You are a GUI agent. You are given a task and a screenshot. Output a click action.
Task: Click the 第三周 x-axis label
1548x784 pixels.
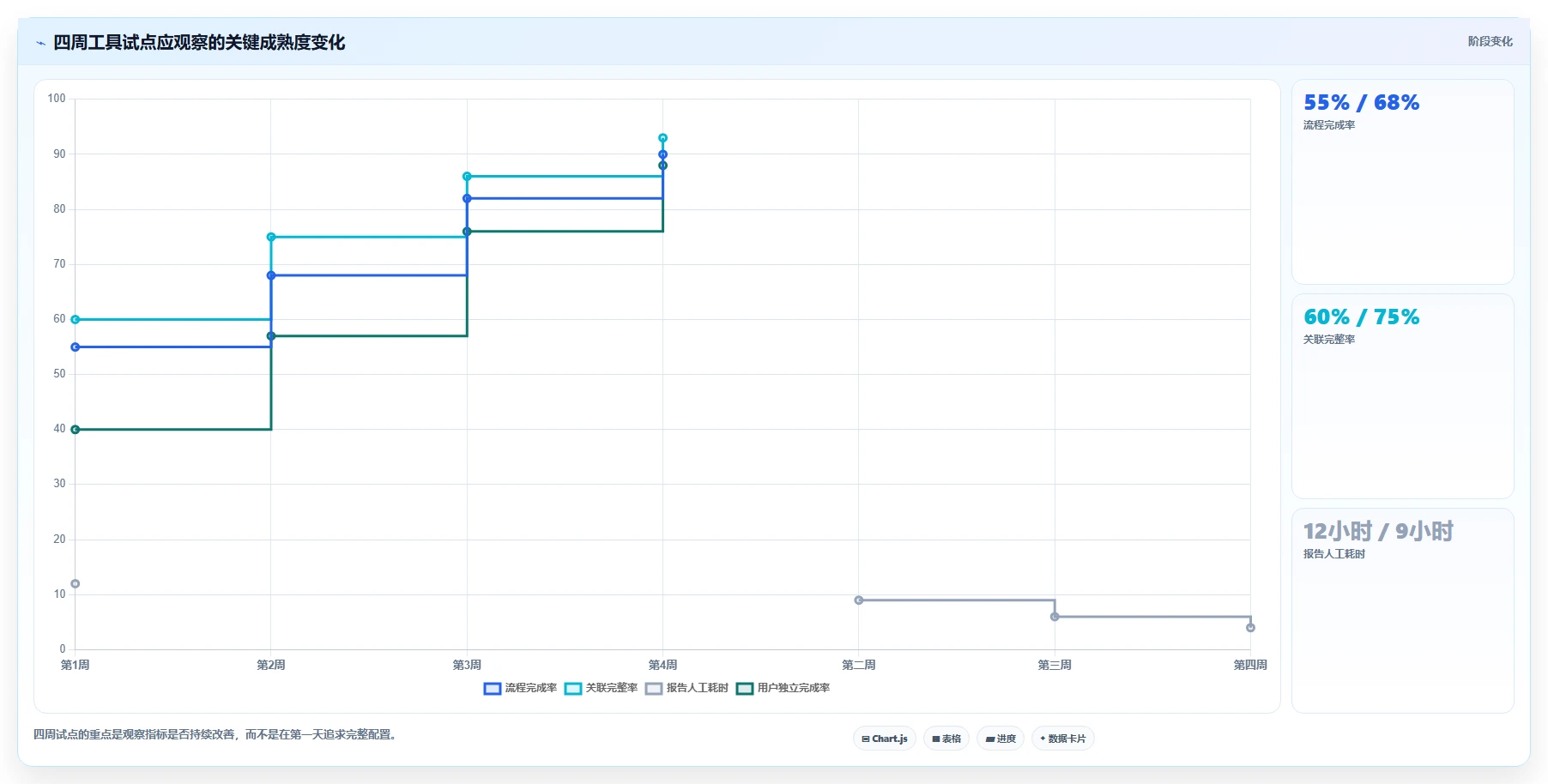[x=1055, y=665]
